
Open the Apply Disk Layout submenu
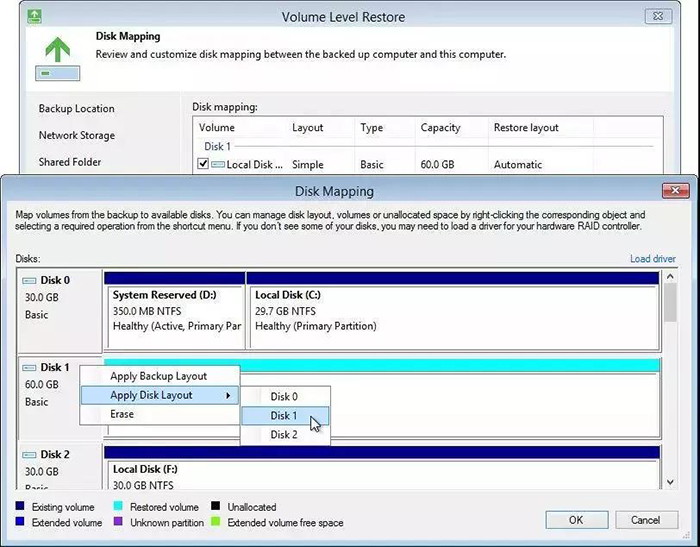[159, 395]
